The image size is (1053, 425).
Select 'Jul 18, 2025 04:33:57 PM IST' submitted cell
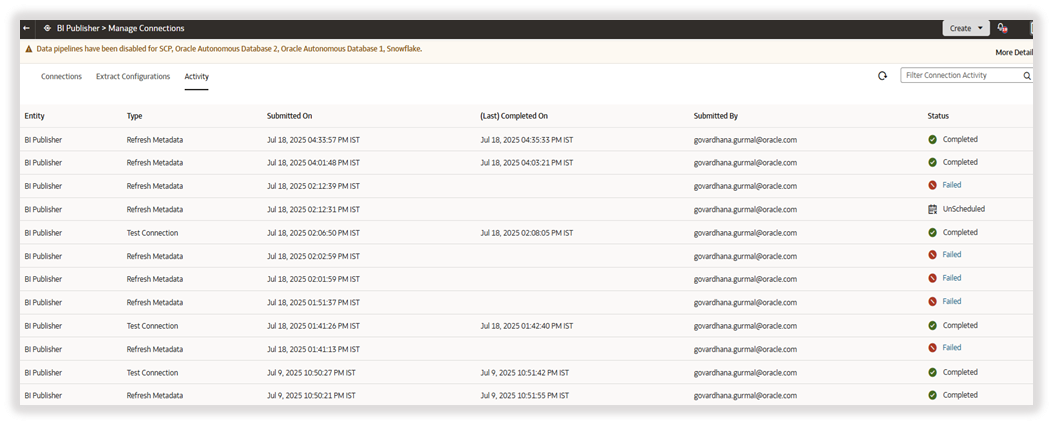pyautogui.click(x=313, y=140)
